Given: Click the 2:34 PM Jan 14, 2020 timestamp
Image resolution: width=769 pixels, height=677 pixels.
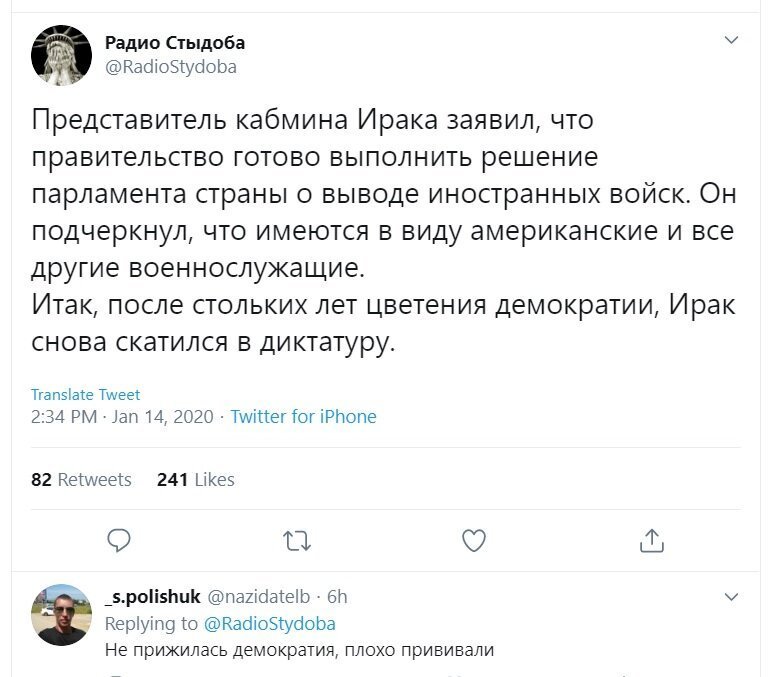Looking at the screenshot, I should pyautogui.click(x=122, y=417).
